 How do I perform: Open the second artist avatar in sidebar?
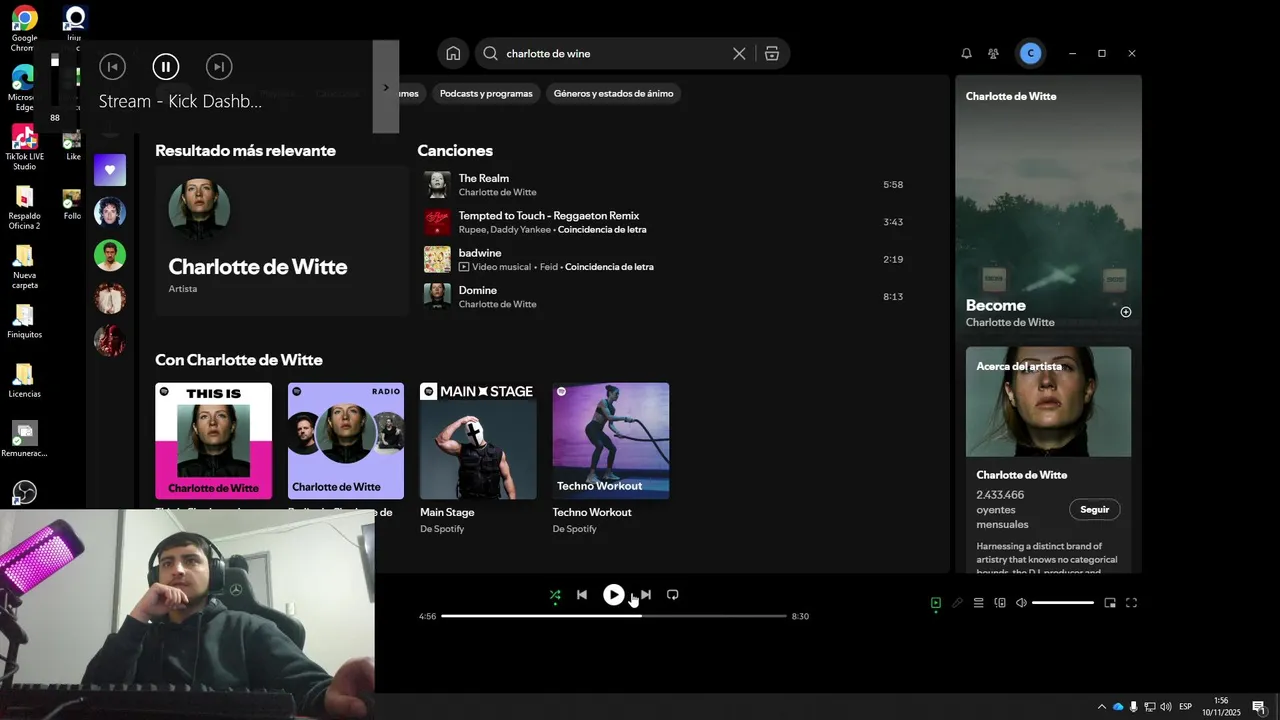(110, 212)
